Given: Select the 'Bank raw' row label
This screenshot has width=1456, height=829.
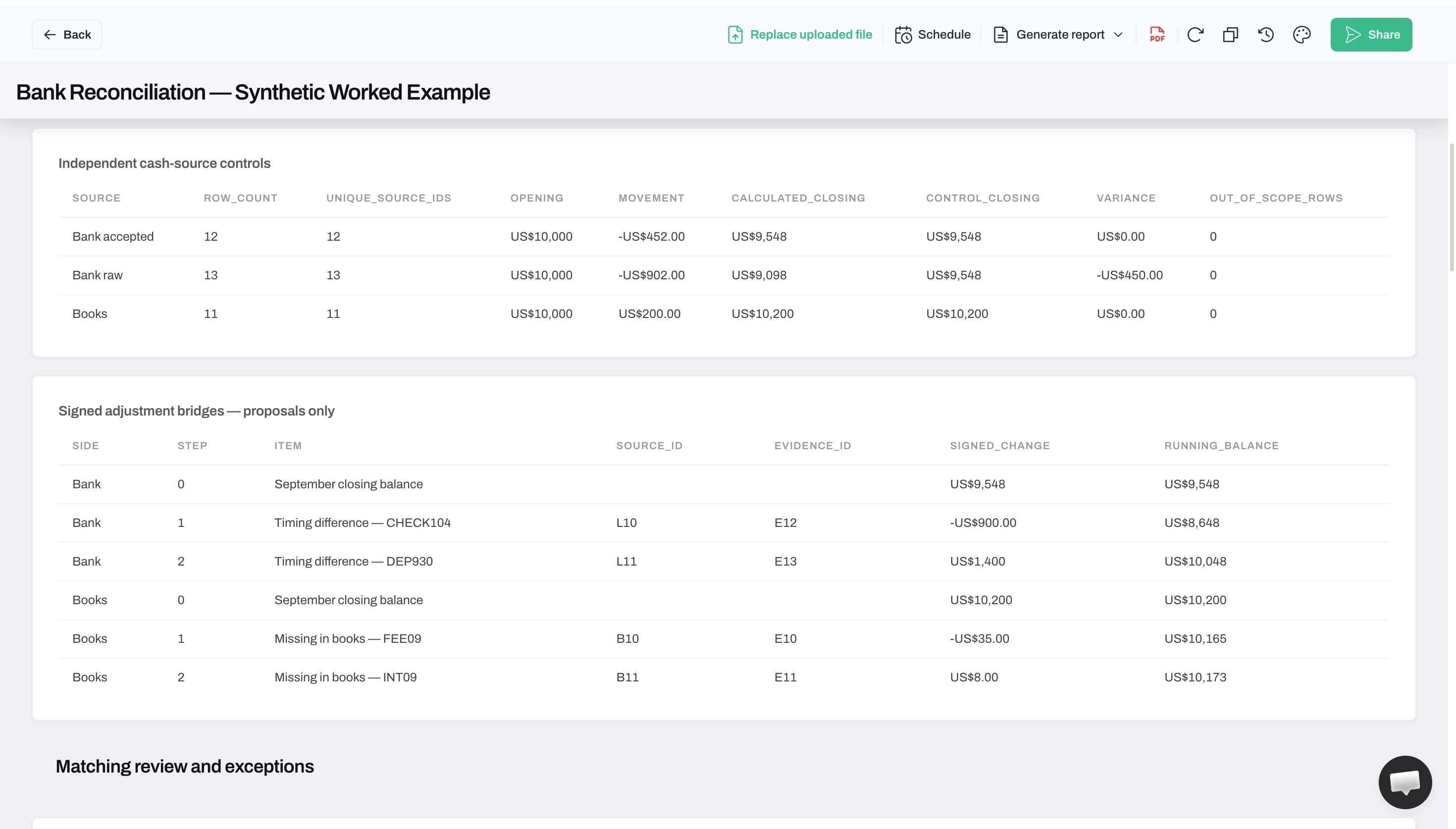Looking at the screenshot, I should click(x=98, y=275).
